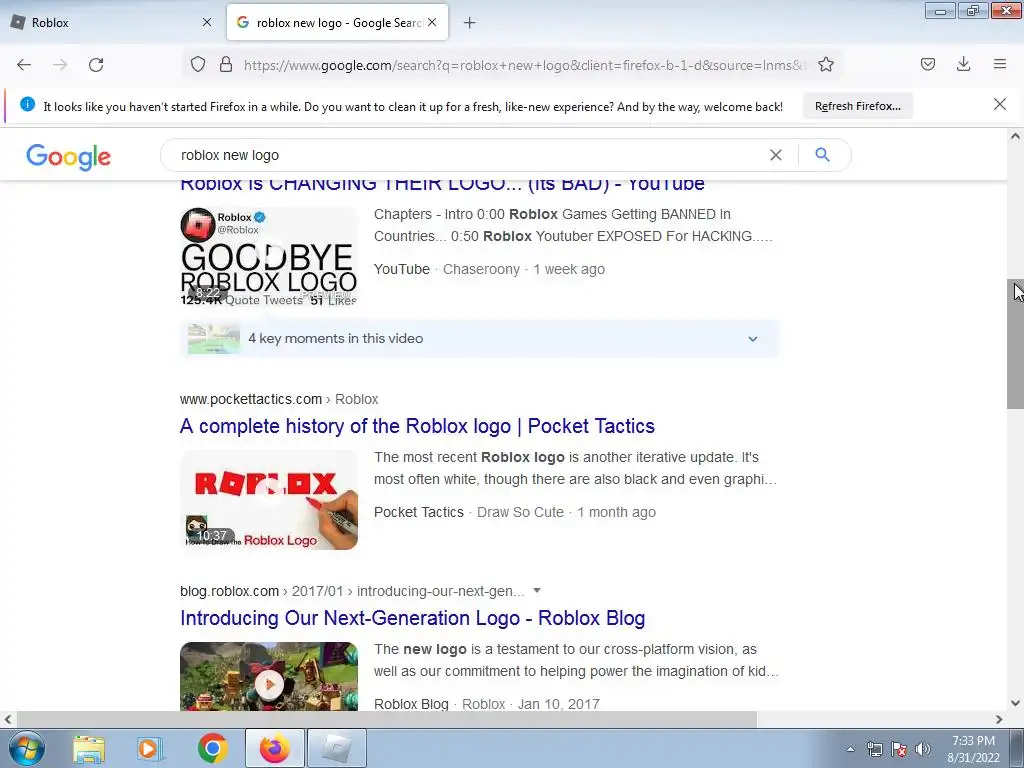Open the Windows Start menu orb
This screenshot has height=768, width=1024.
pyautogui.click(x=26, y=748)
